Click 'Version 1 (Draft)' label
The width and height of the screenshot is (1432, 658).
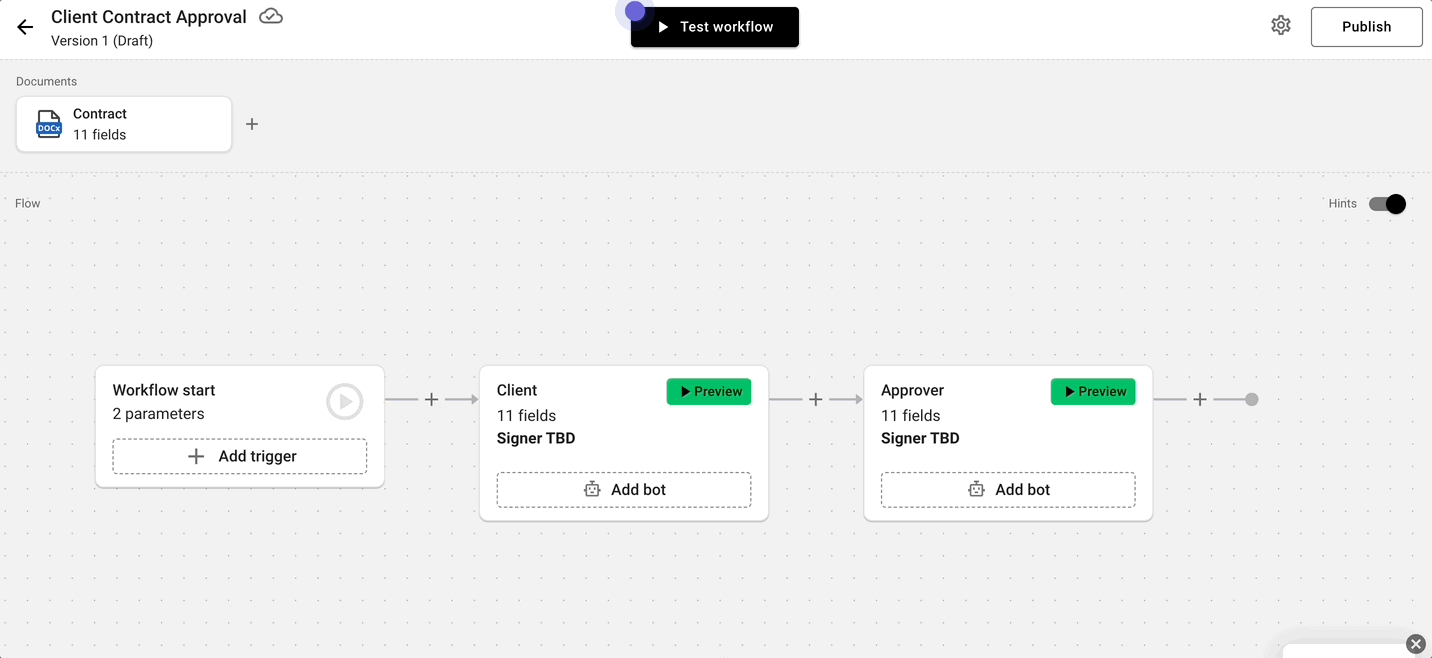102,41
